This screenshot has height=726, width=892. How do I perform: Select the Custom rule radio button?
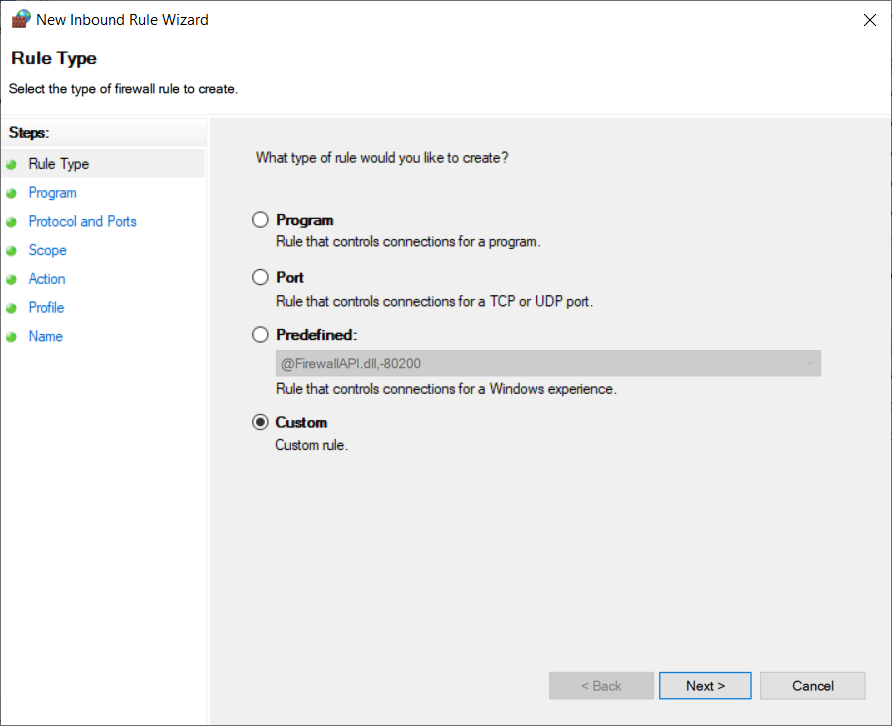(261, 422)
